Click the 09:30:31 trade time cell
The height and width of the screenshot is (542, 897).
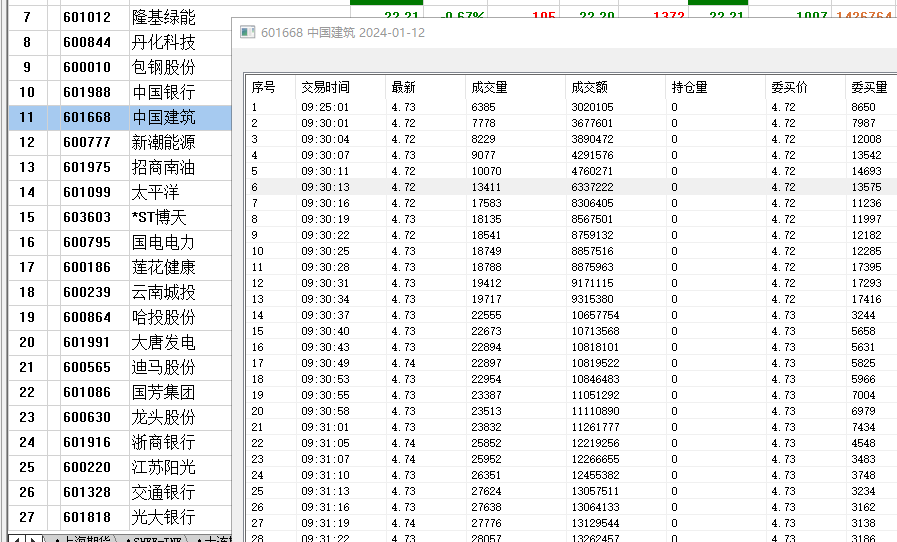pyautogui.click(x=325, y=283)
